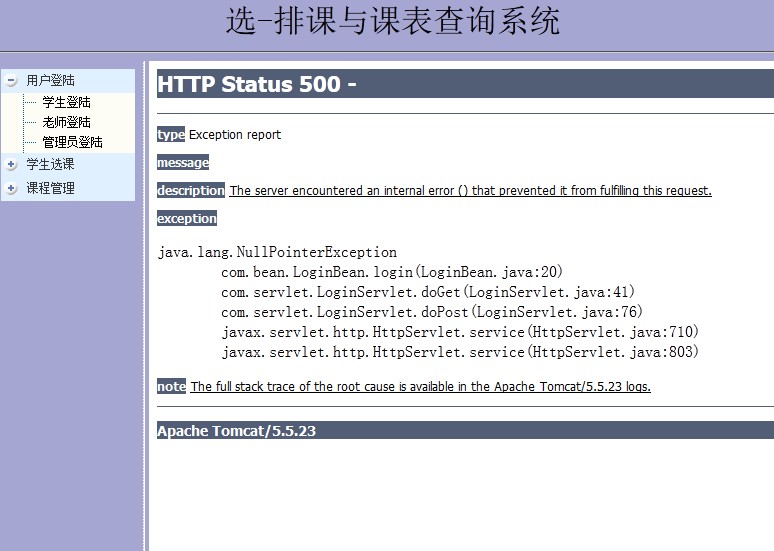The width and height of the screenshot is (774, 551).
Task: Click the LoginServlet.doGet stack trace line
Action: point(428,292)
